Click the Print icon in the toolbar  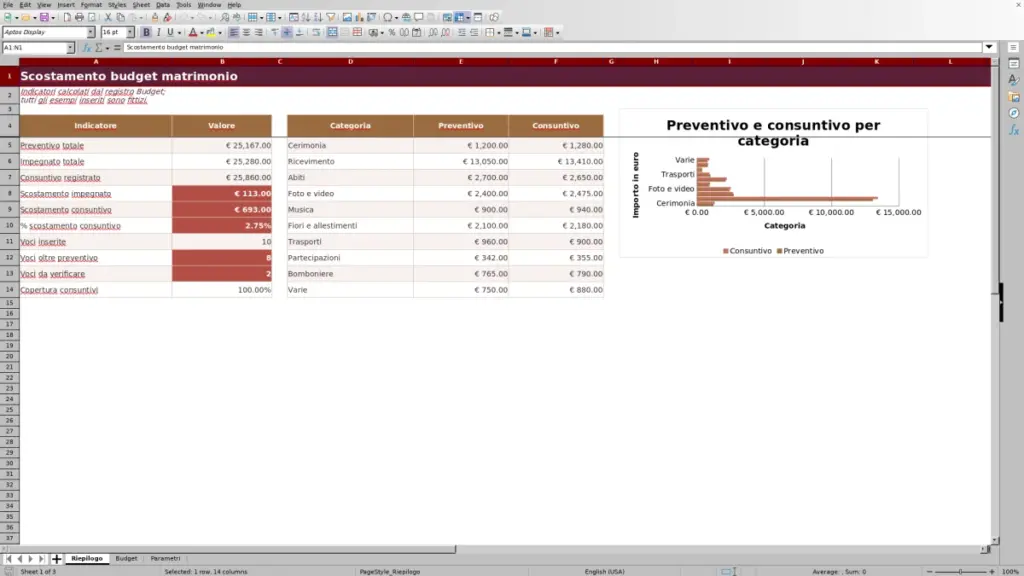[x=79, y=18]
